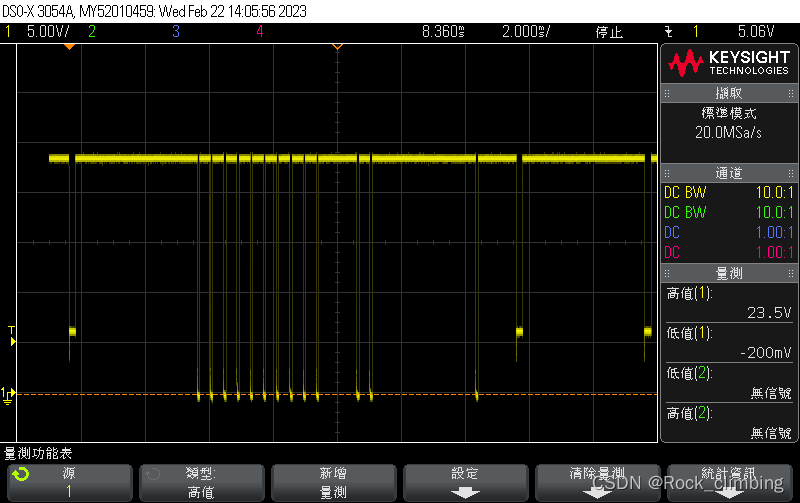Click the 2.000 ms/ timebase value
The width and height of the screenshot is (800, 503).
pyautogui.click(x=526, y=32)
